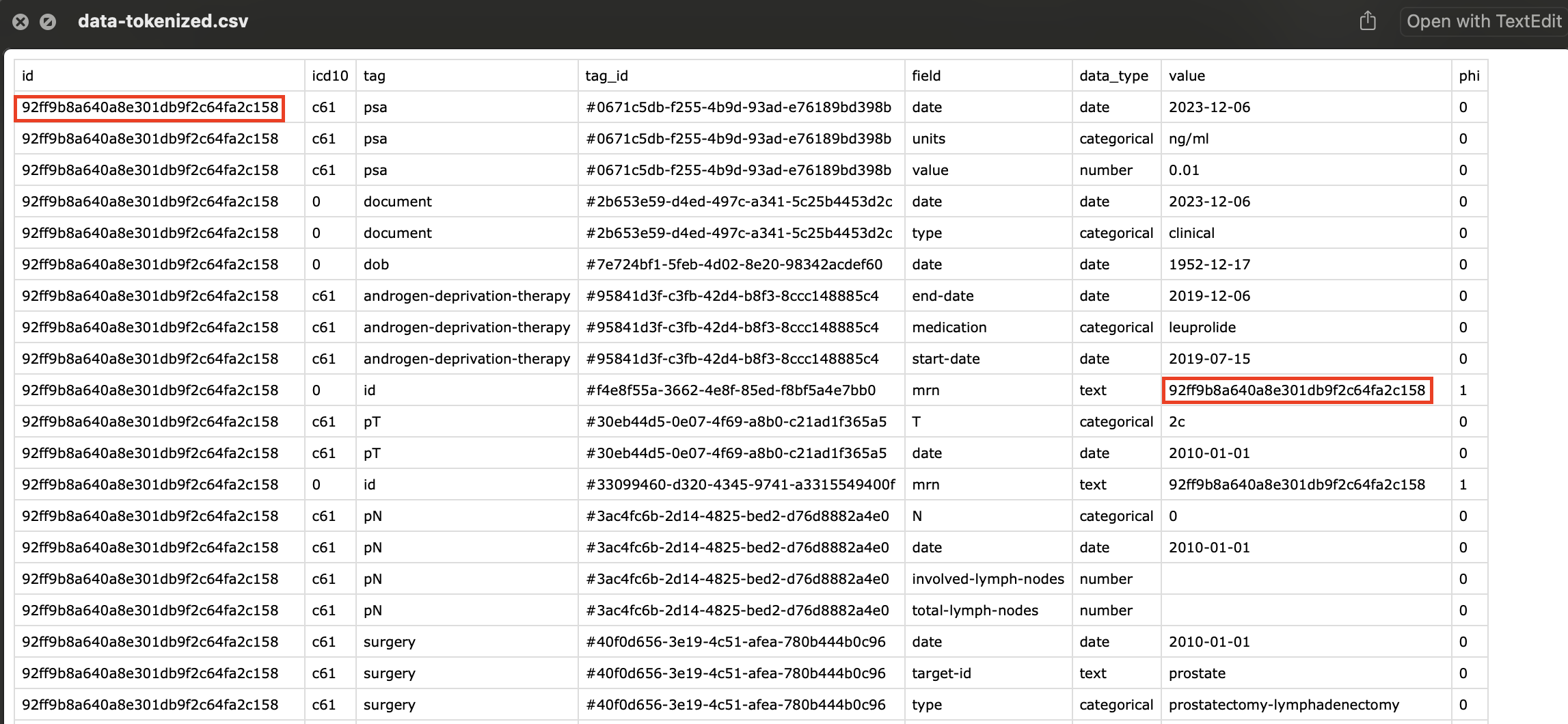Select the 'data_type' column header
This screenshot has width=1568, height=724.
pos(1113,76)
